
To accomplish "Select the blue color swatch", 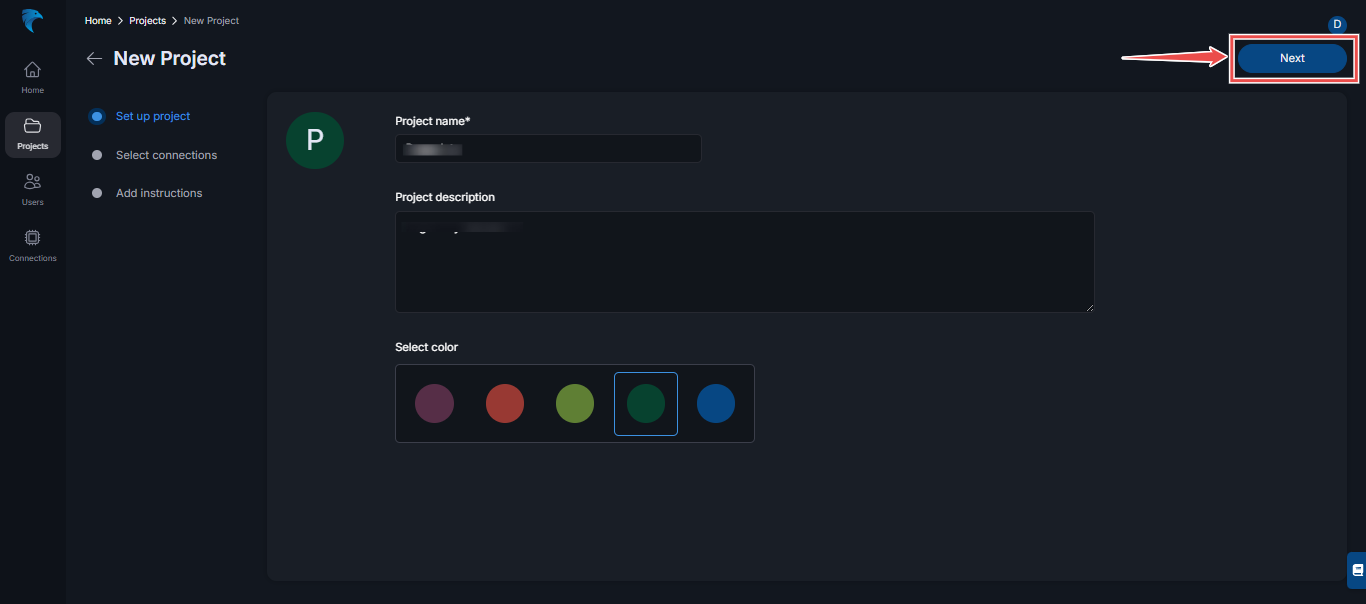I will tap(715, 403).
